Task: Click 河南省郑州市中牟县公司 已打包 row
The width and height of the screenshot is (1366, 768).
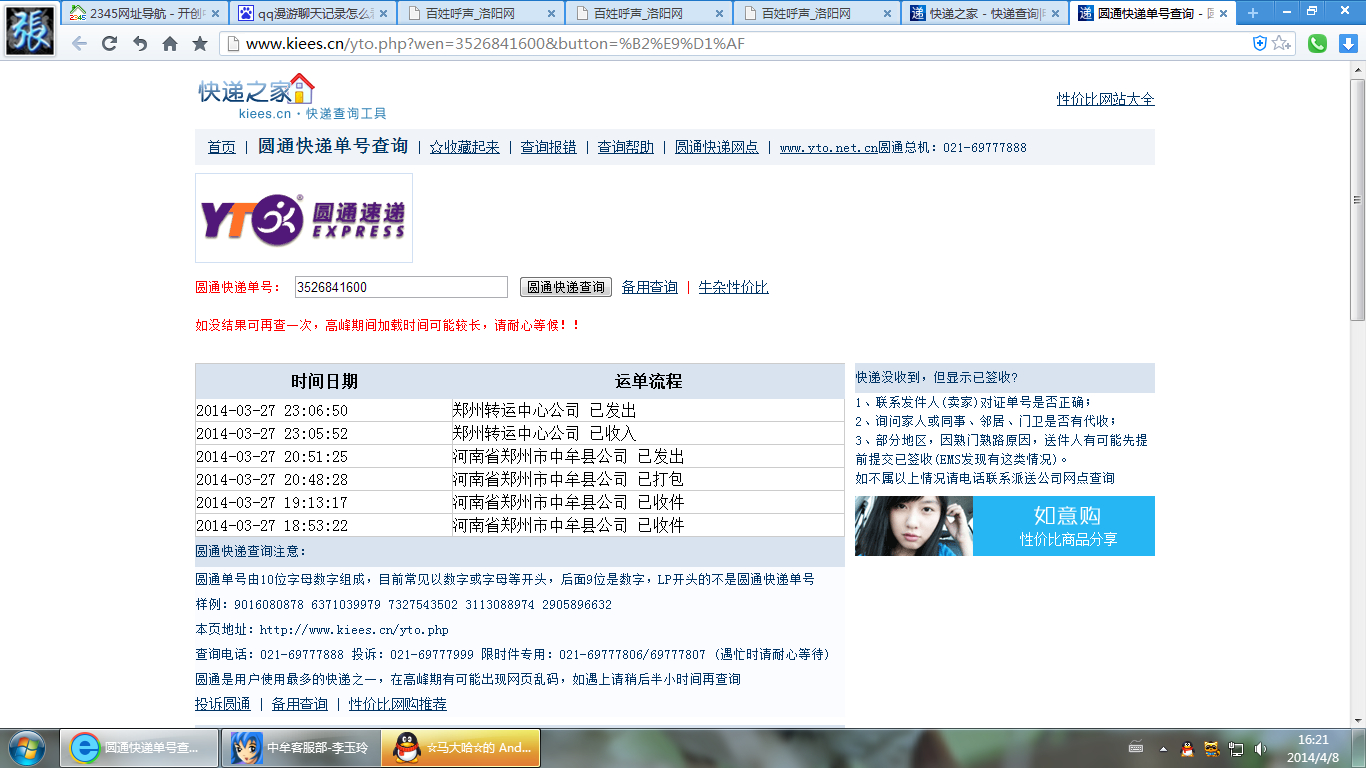Action: [520, 480]
